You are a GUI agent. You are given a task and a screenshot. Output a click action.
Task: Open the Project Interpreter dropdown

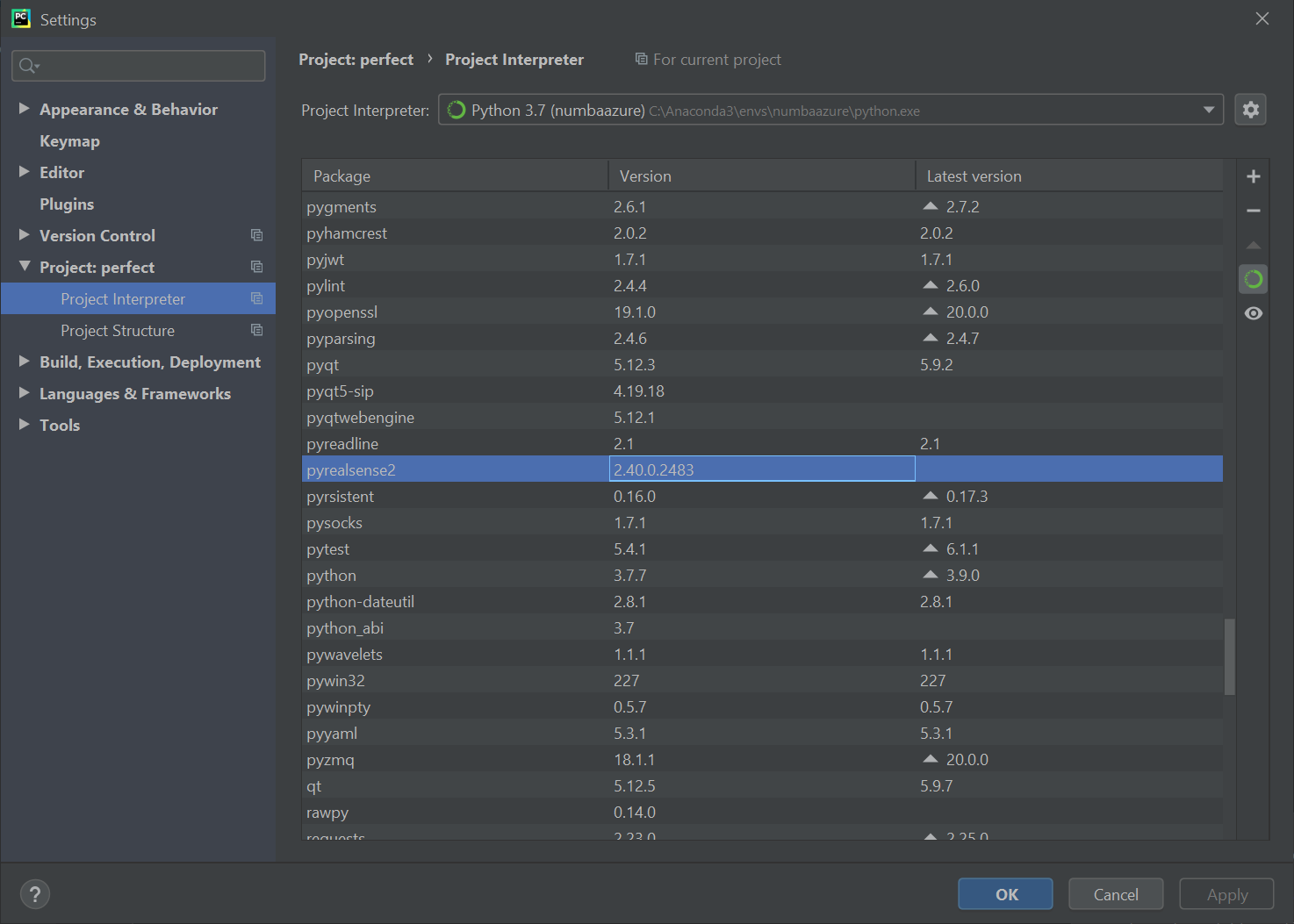1210,110
